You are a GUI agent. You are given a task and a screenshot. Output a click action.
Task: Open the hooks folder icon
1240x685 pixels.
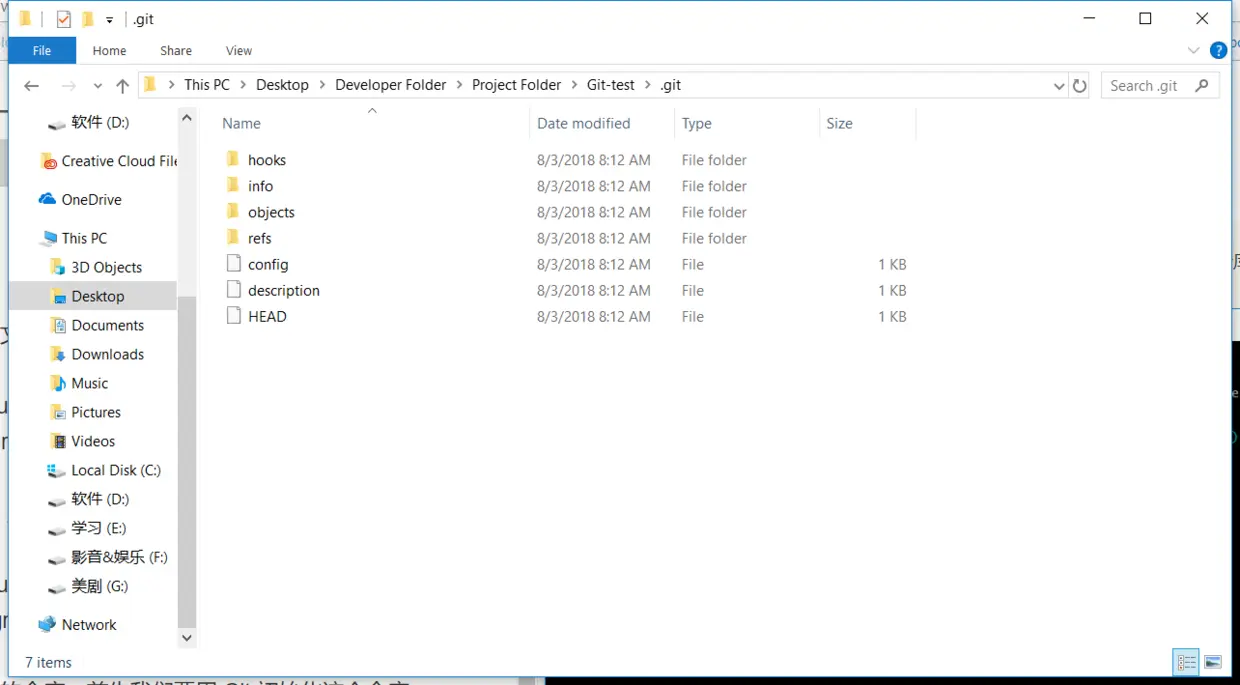[x=233, y=159]
